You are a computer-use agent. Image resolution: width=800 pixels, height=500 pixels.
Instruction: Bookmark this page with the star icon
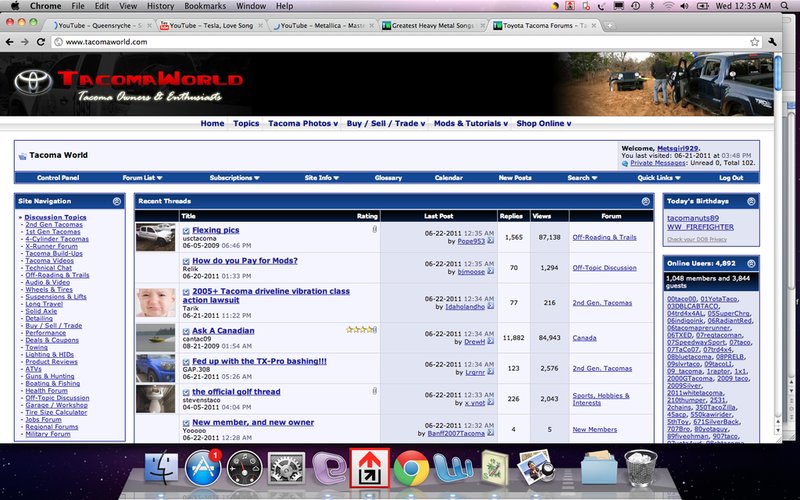755,42
